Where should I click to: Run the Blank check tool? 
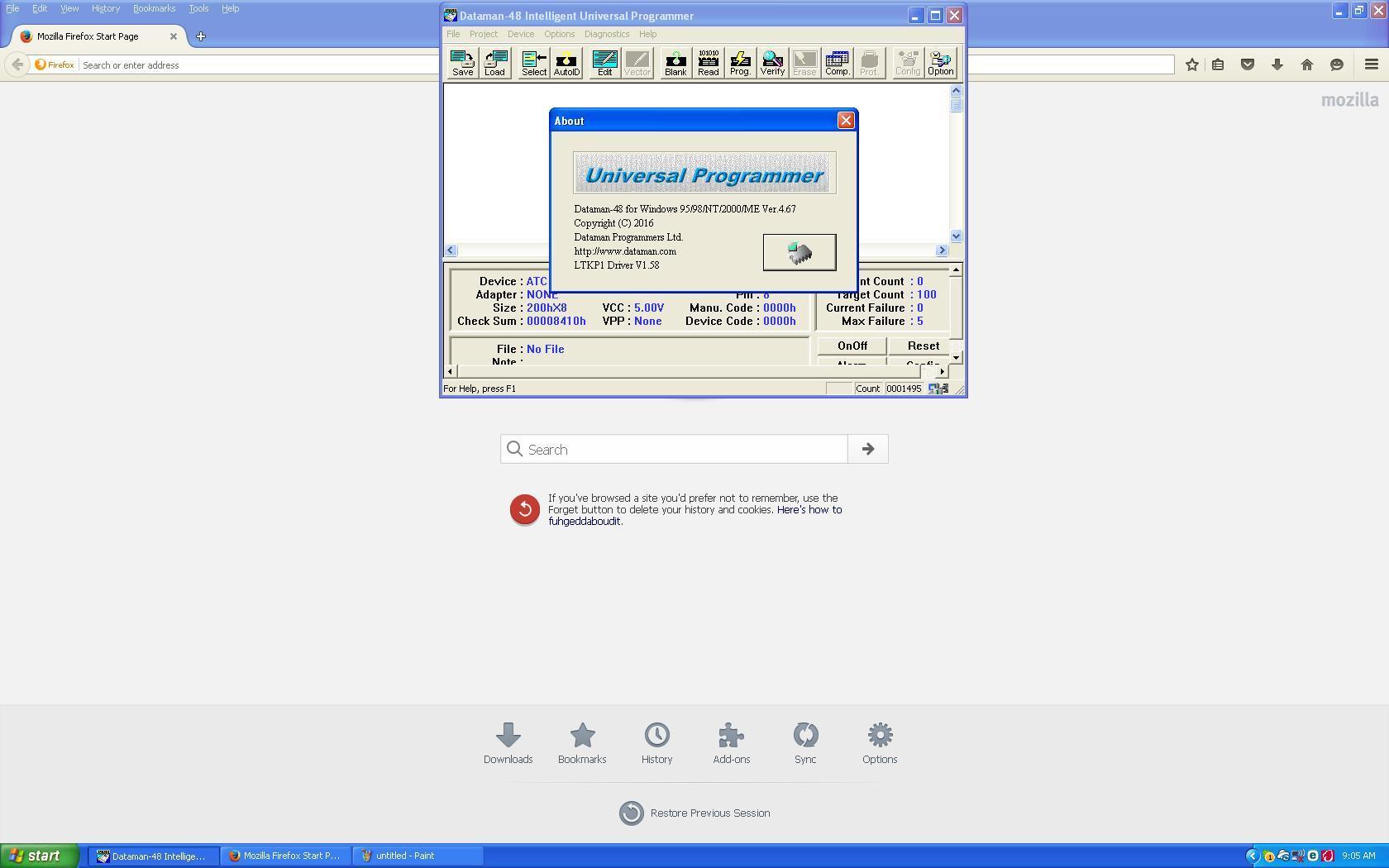675,63
